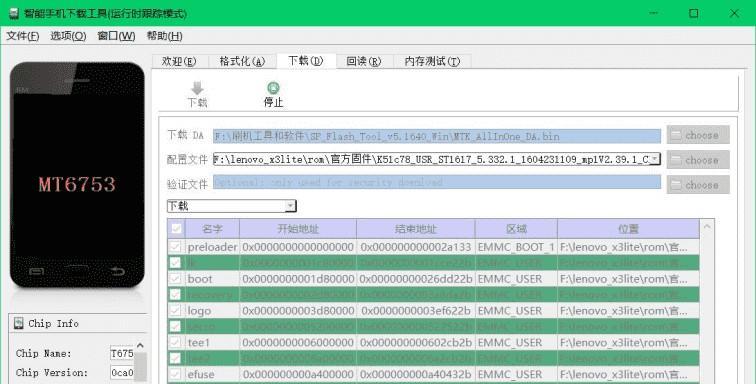
Task: Switch to the 内存测试(T) tab
Action: click(432, 61)
